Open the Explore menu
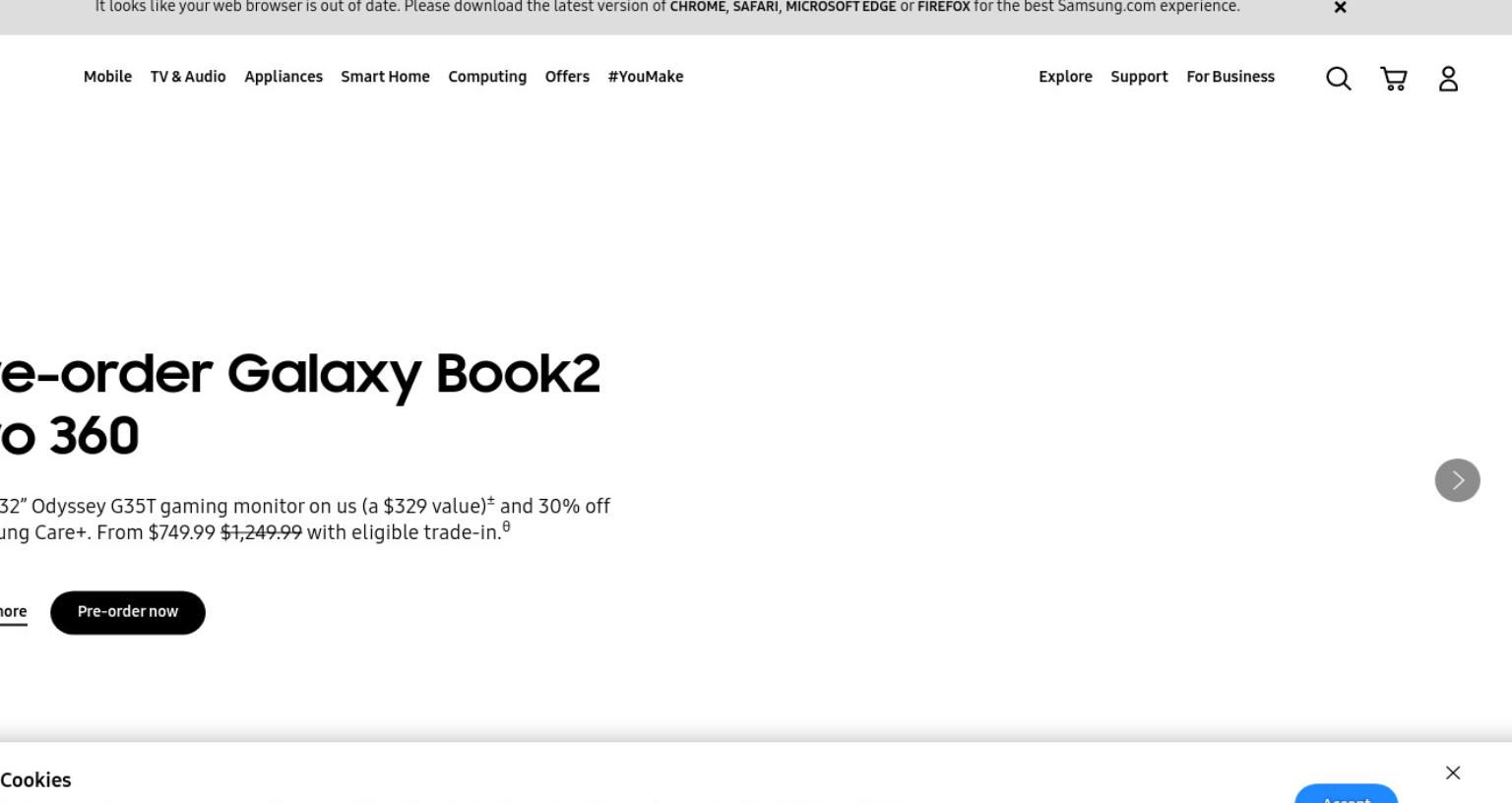The image size is (1512, 803). (1065, 77)
